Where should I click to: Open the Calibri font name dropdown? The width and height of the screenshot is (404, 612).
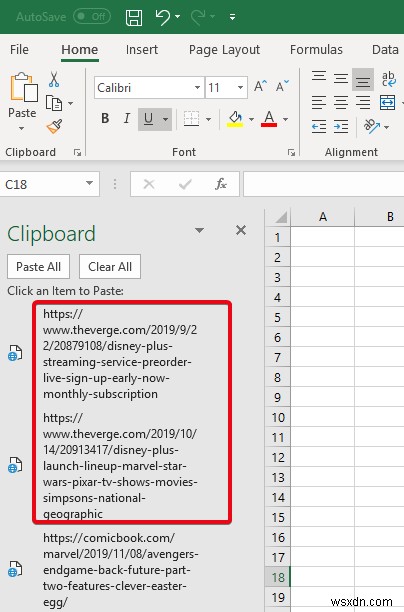(x=198, y=87)
